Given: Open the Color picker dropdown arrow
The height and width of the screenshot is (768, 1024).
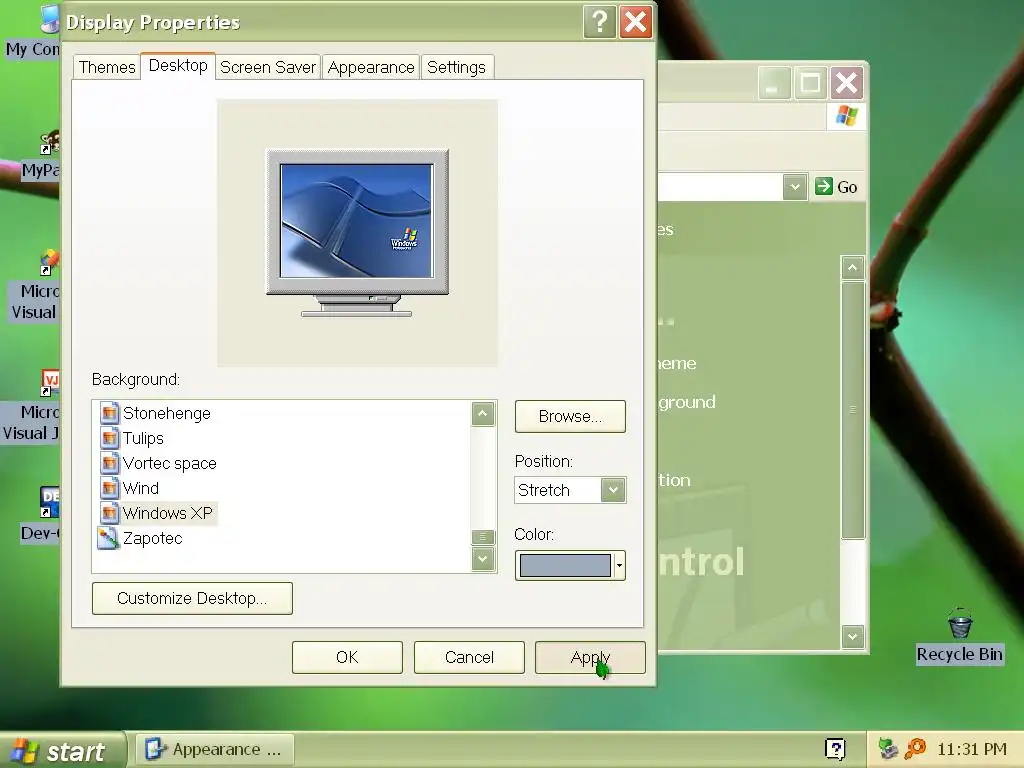Looking at the screenshot, I should pyautogui.click(x=619, y=566).
